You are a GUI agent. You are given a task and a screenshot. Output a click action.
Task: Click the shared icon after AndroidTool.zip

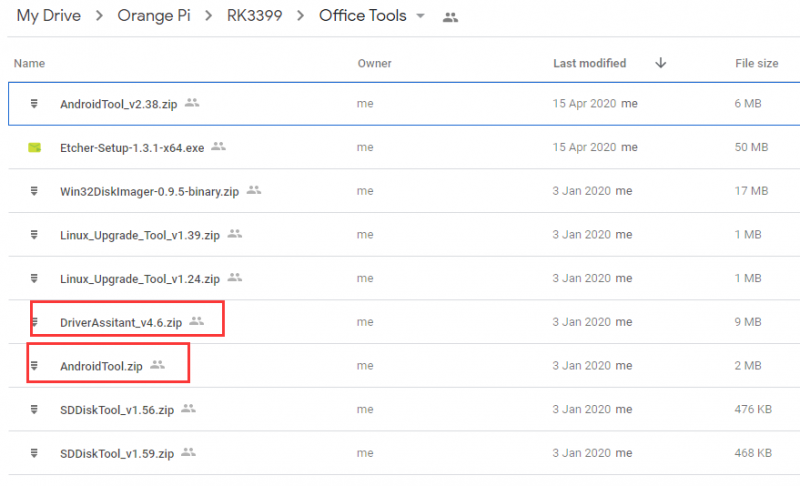click(x=157, y=365)
